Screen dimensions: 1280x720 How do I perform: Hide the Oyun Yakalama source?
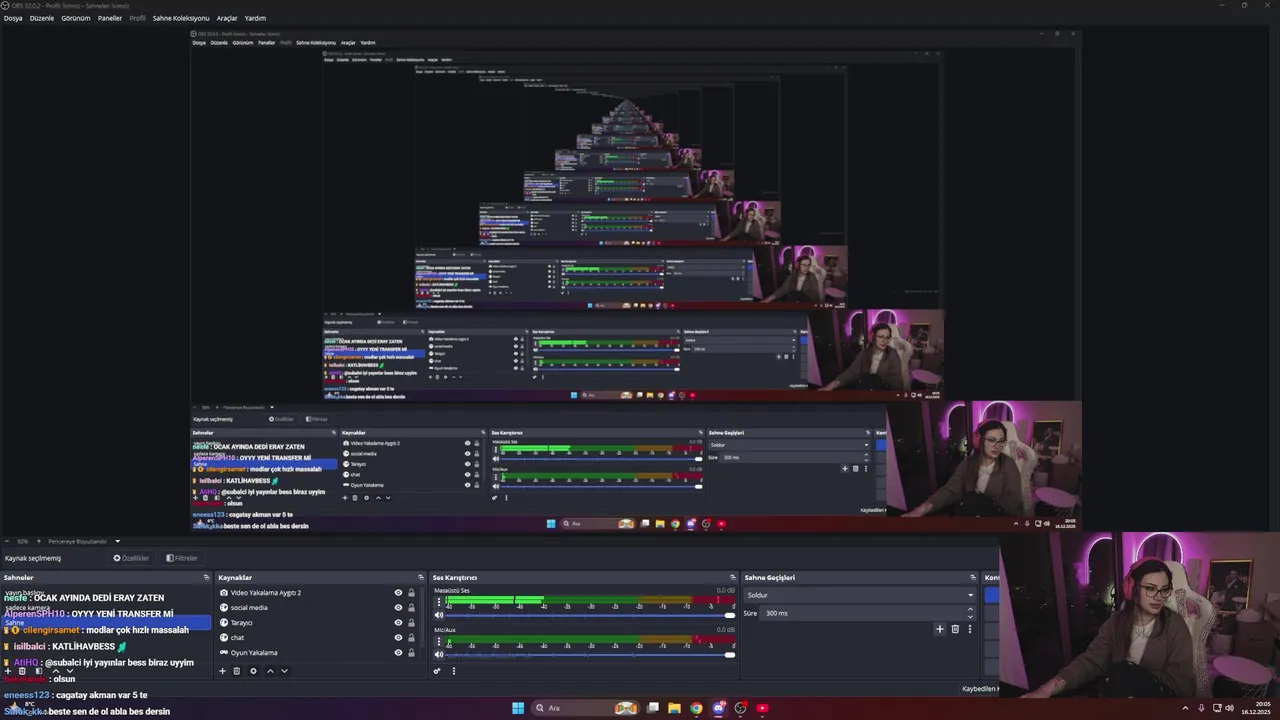pos(398,653)
